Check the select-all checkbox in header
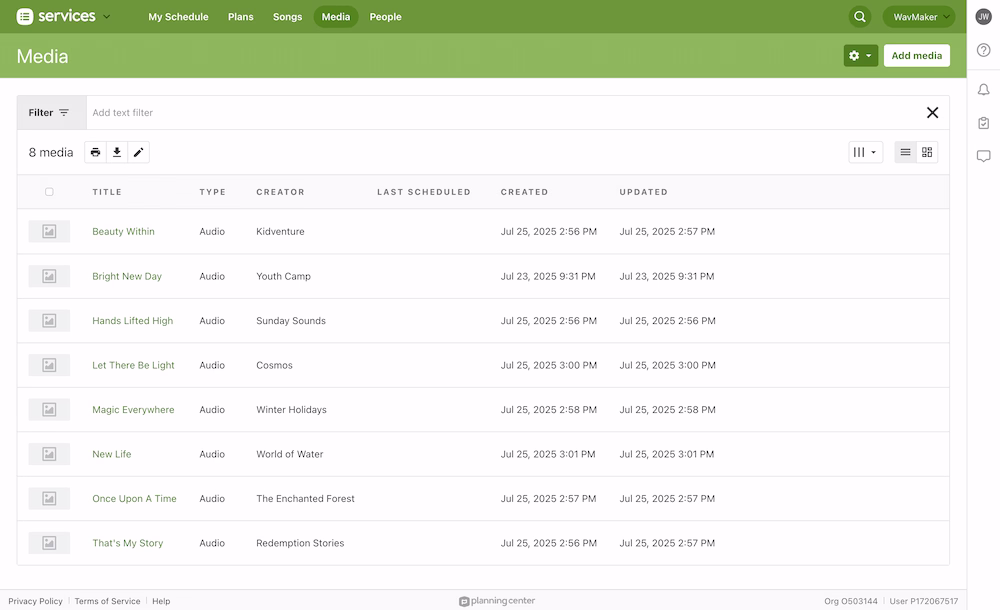The image size is (1000, 610). (x=49, y=192)
